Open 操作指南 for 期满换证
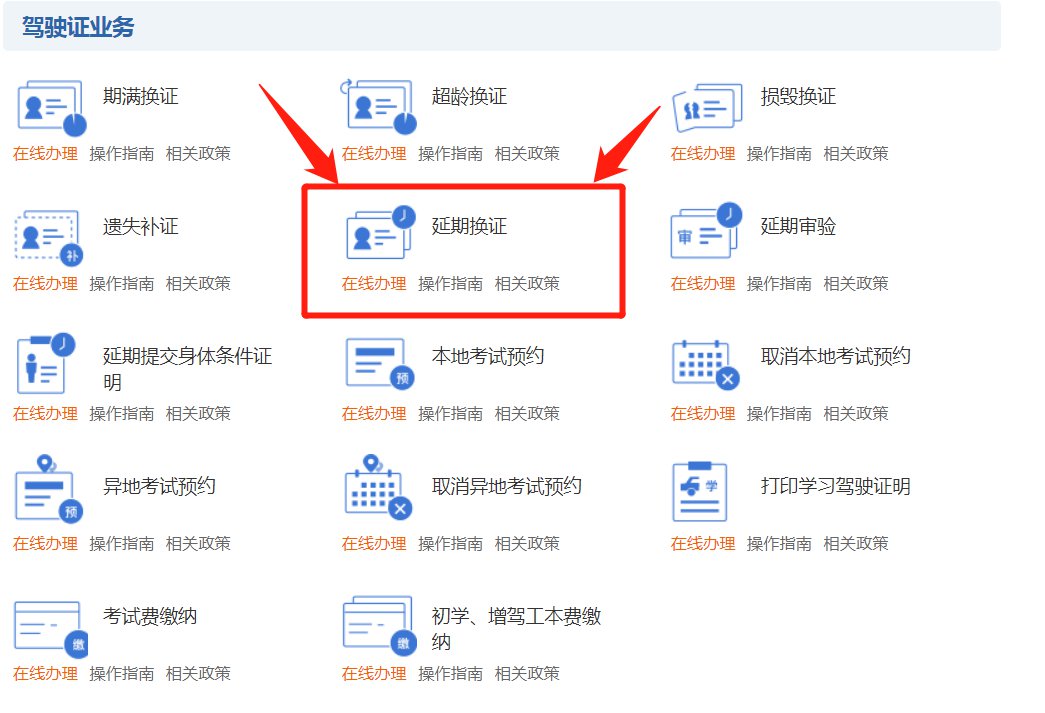Viewport: 1045px width, 713px height. point(121,154)
